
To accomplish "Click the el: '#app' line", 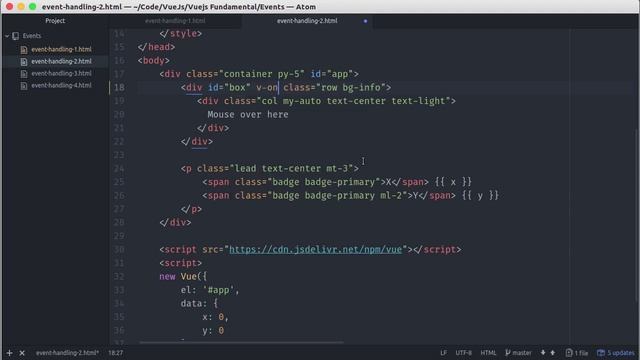I will tap(210, 290).
